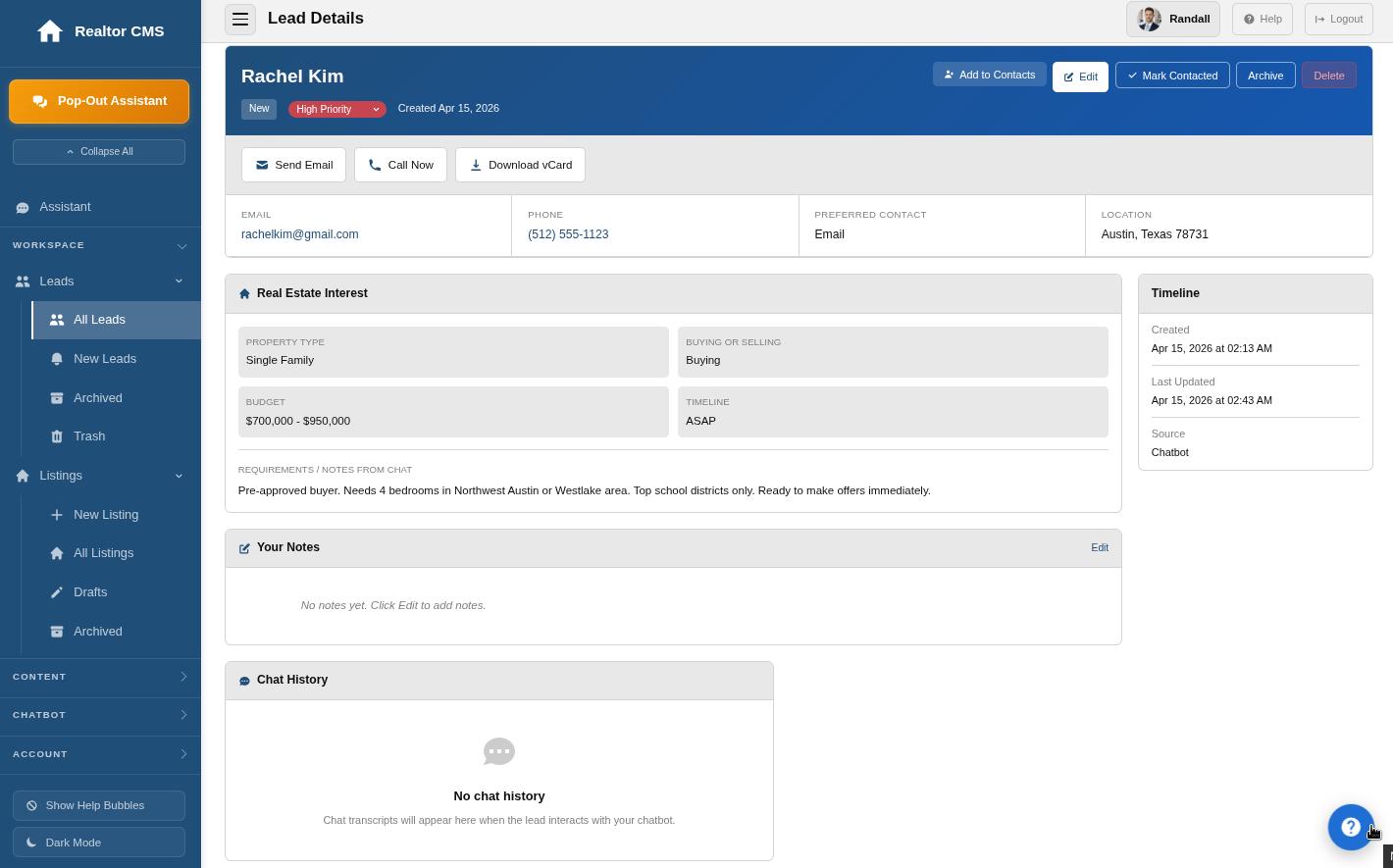The width and height of the screenshot is (1393, 868).
Task: Open the High Priority dropdown
Action: pos(337,109)
